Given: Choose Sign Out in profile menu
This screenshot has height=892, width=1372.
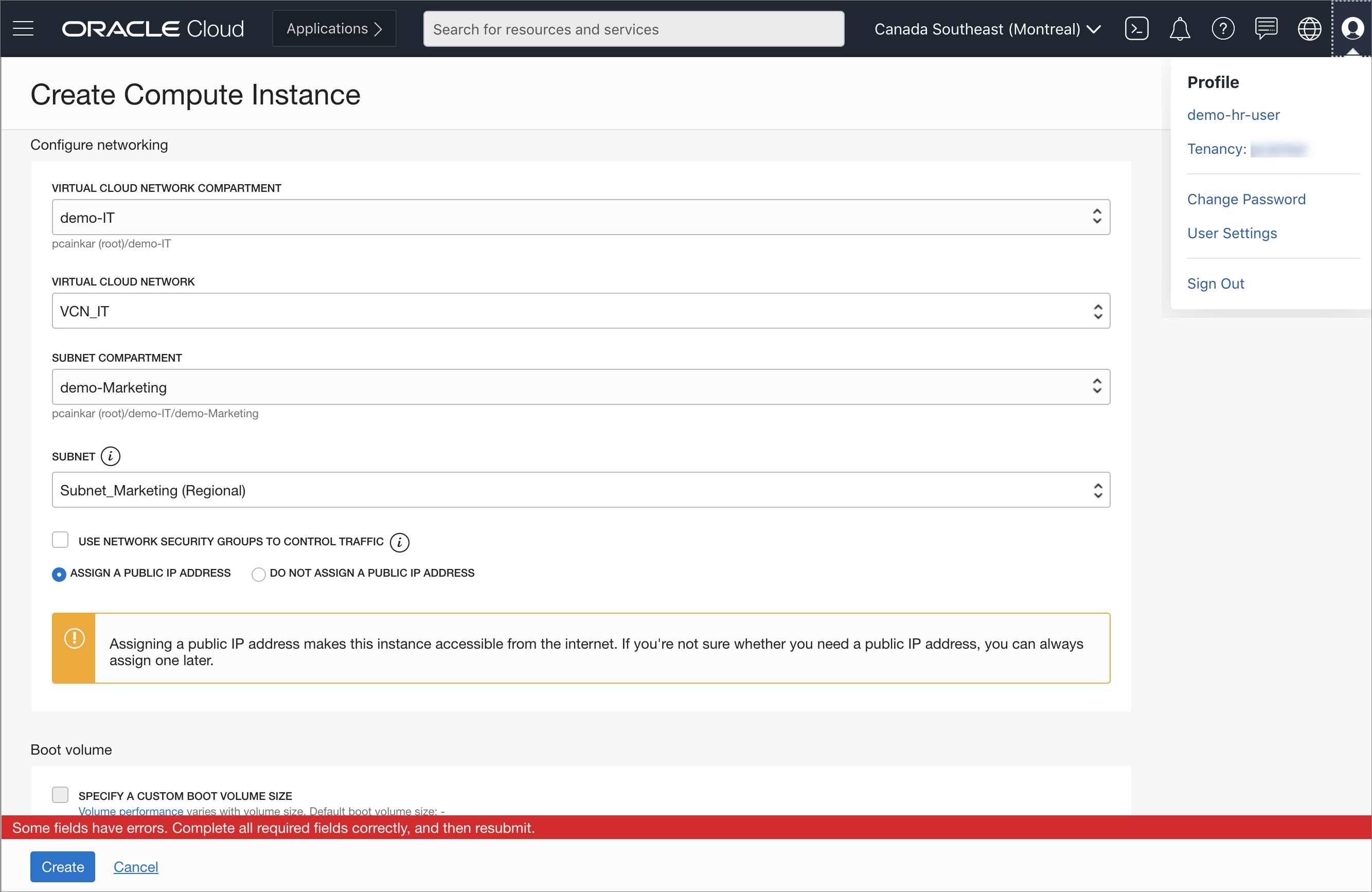Looking at the screenshot, I should tap(1215, 283).
